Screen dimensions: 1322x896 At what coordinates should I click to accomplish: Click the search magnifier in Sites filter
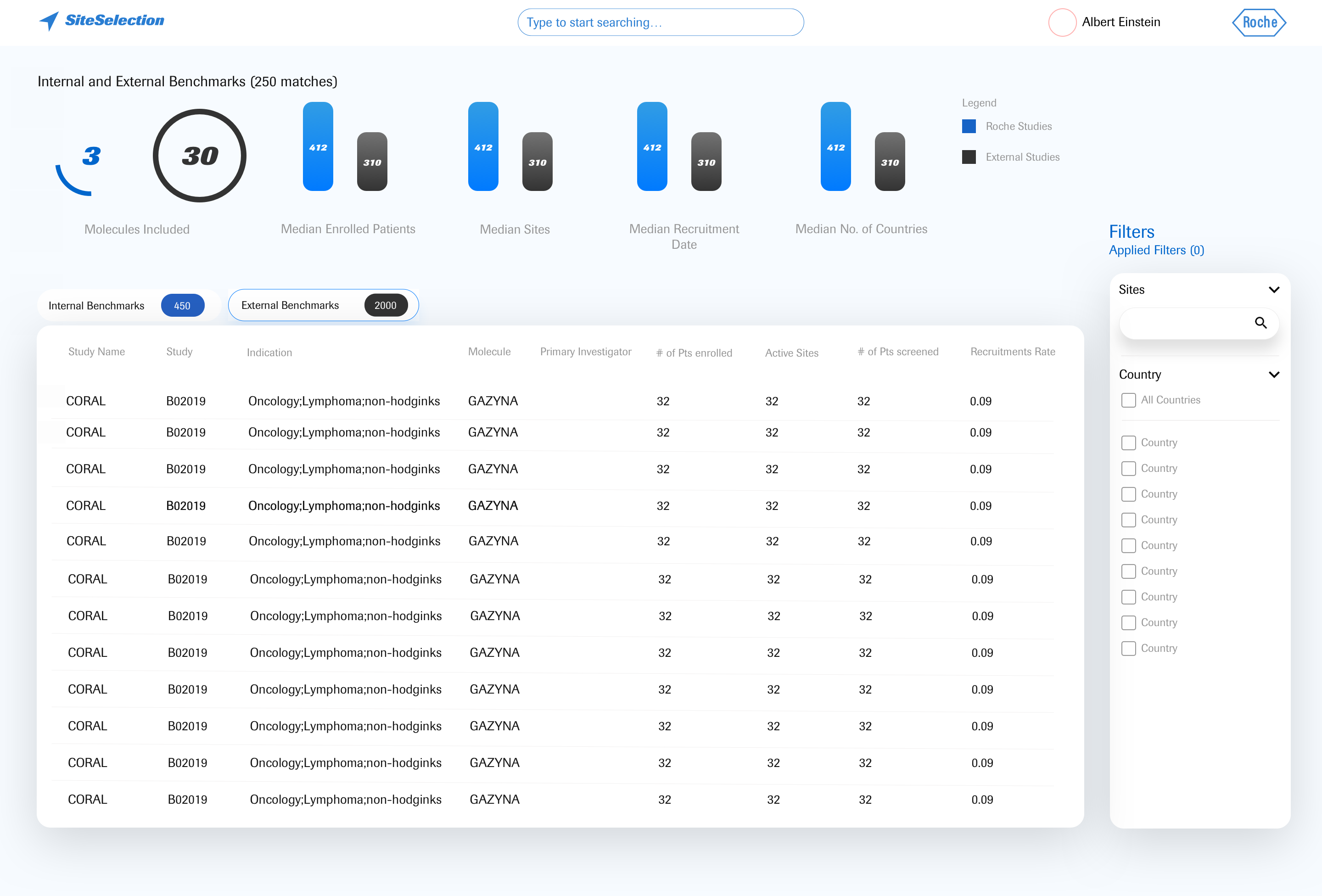[x=1260, y=323]
